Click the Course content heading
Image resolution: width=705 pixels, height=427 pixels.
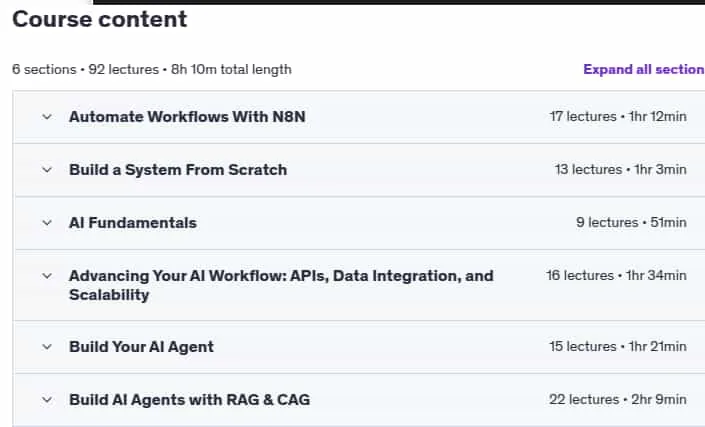pos(99,19)
